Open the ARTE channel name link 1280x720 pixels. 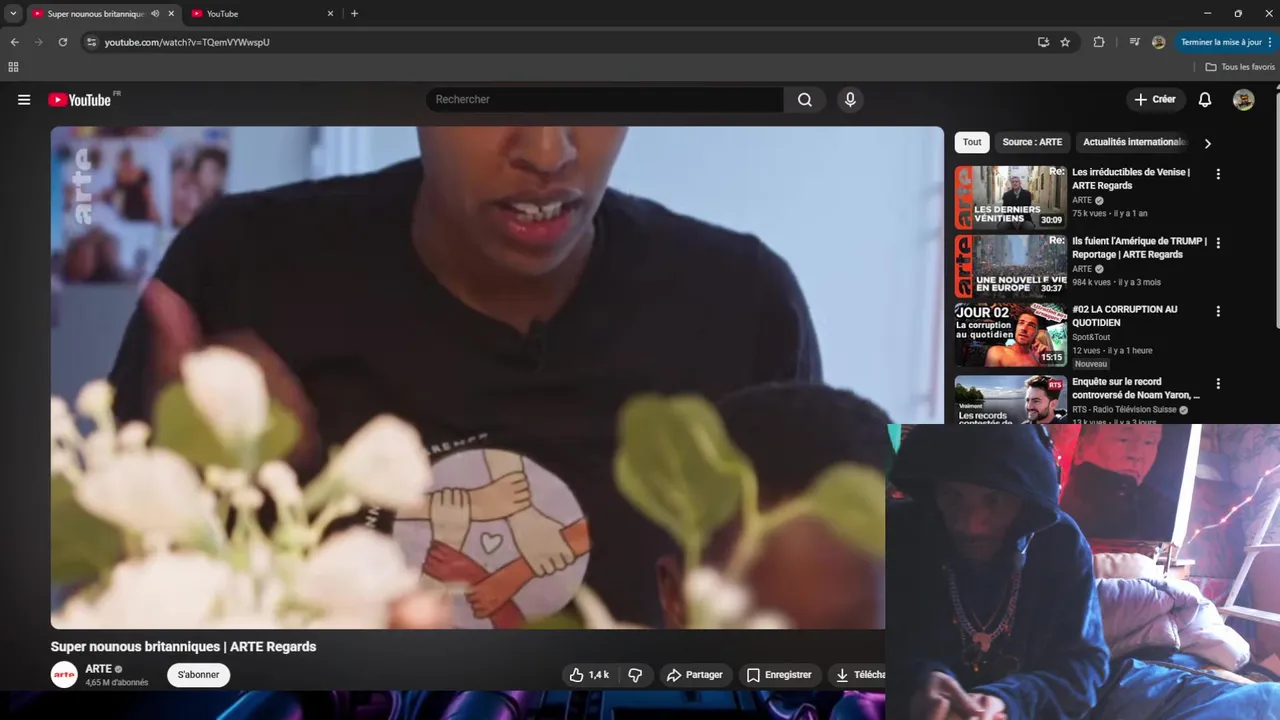click(x=98, y=669)
